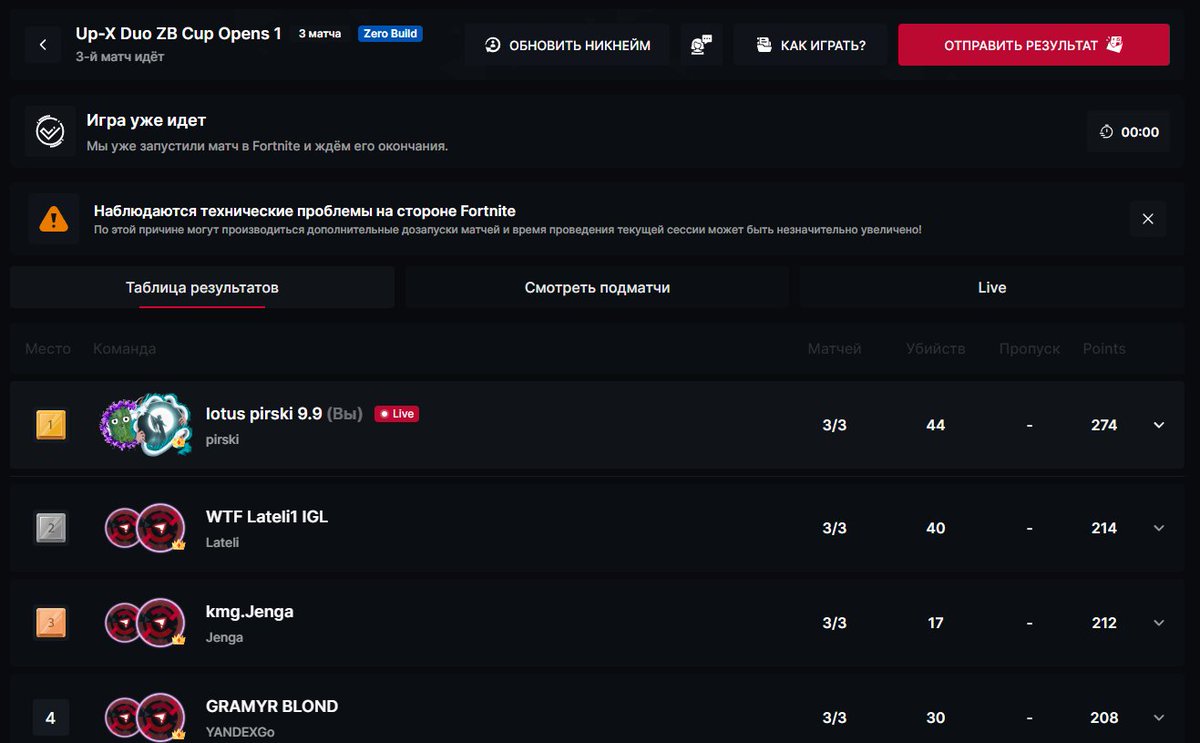Click the player name YANDEXGo
Screen dimensions: 1200x743
(240, 732)
